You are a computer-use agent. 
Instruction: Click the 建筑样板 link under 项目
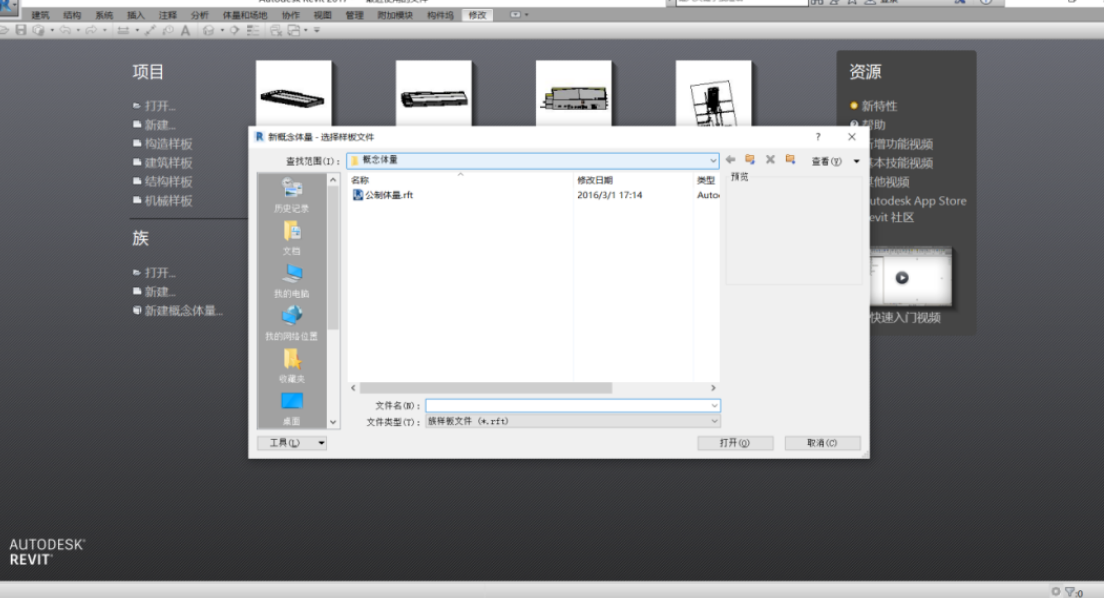[168, 163]
